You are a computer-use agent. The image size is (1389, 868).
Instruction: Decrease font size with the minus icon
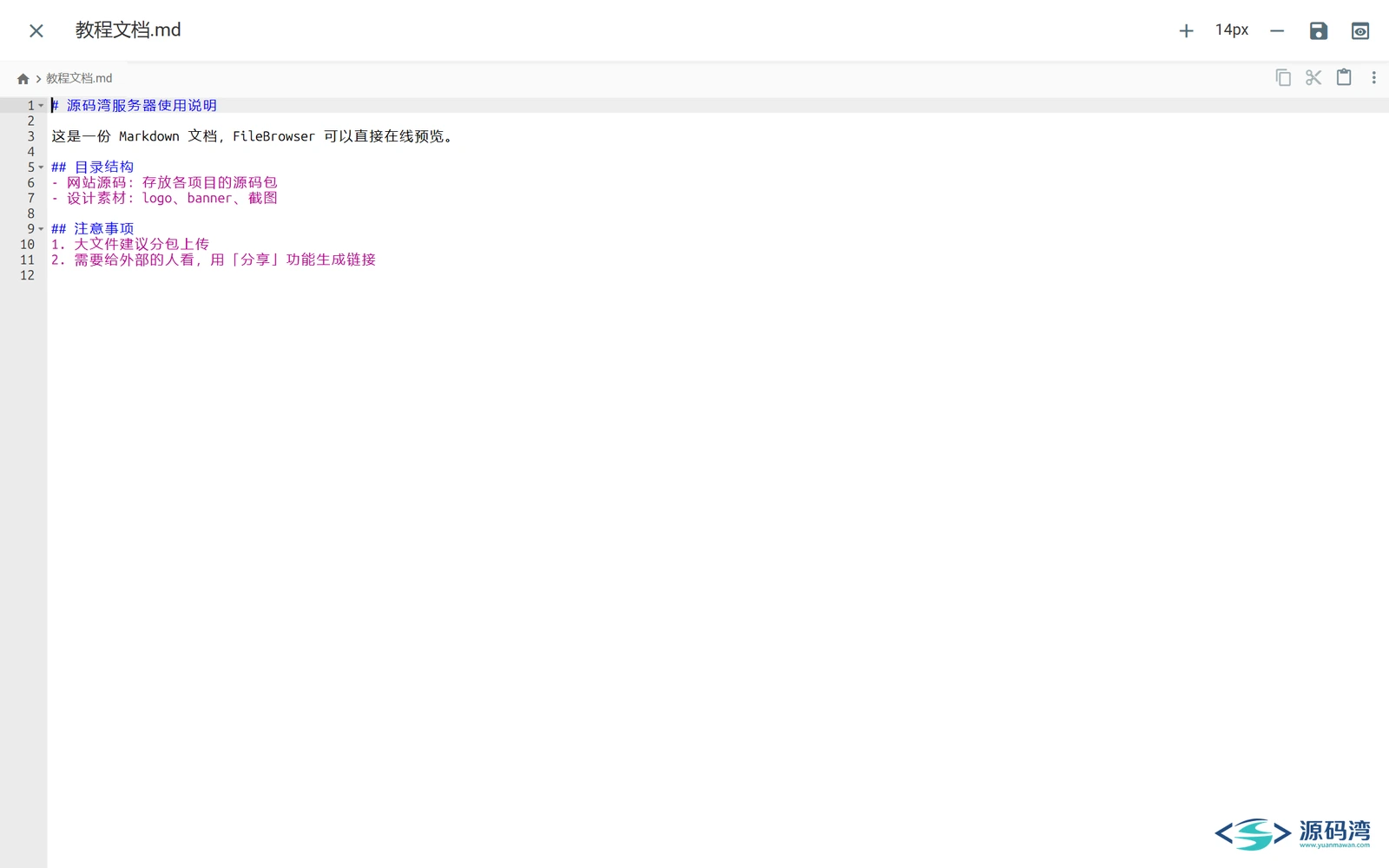1277,31
